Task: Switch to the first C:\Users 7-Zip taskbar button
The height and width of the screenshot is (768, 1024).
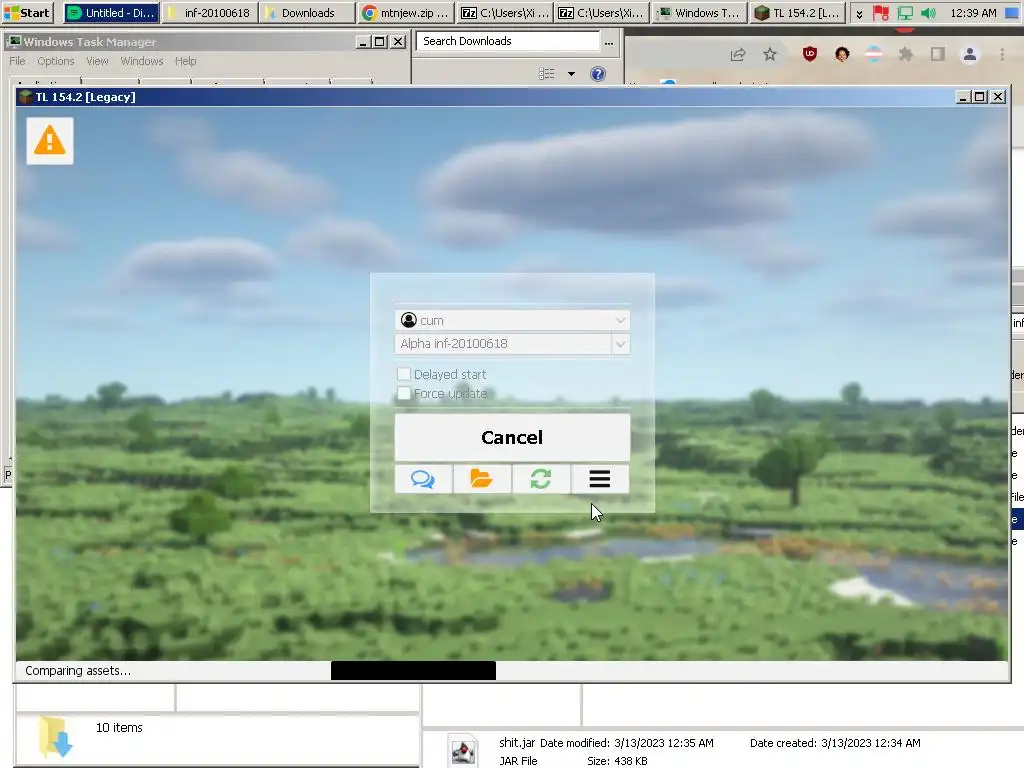Action: click(x=504, y=12)
